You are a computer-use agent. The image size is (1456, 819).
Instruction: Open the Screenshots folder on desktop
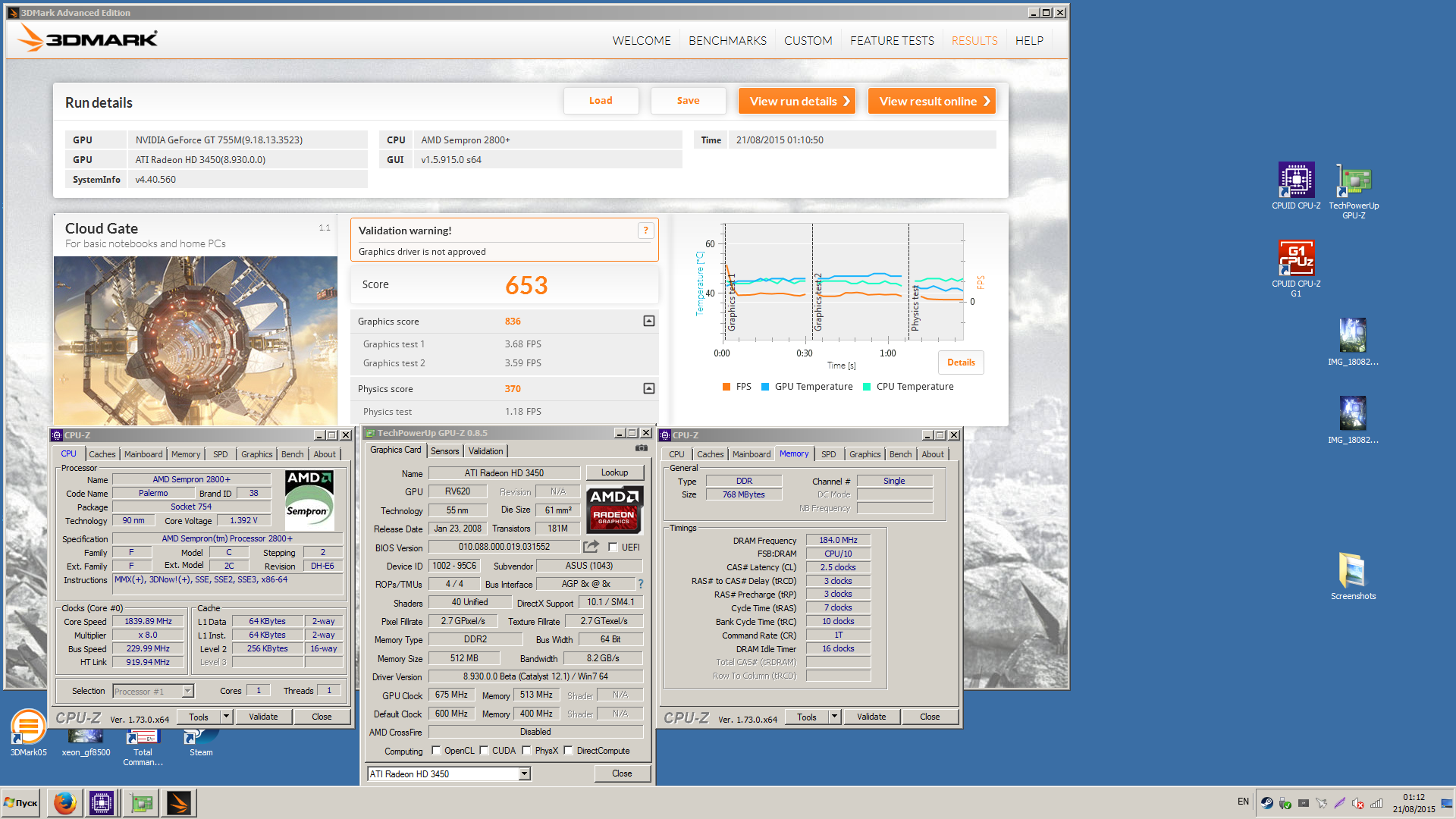tap(1353, 576)
